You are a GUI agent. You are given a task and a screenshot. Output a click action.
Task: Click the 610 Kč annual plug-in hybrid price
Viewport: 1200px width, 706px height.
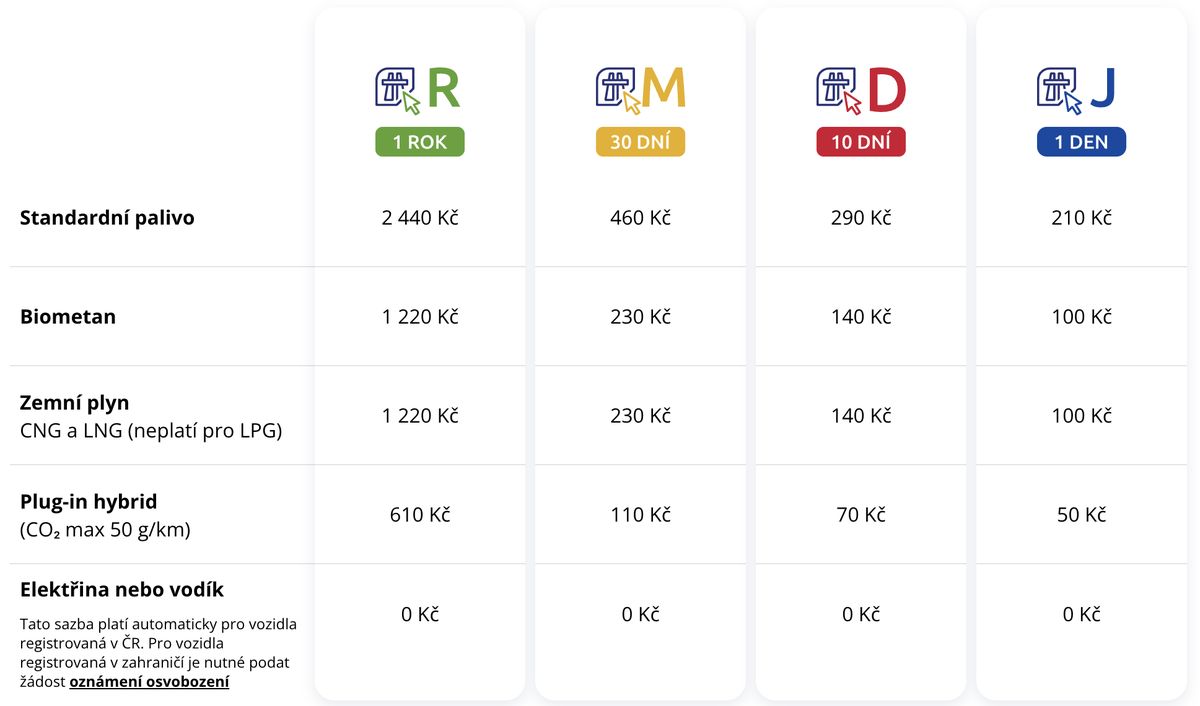click(420, 515)
